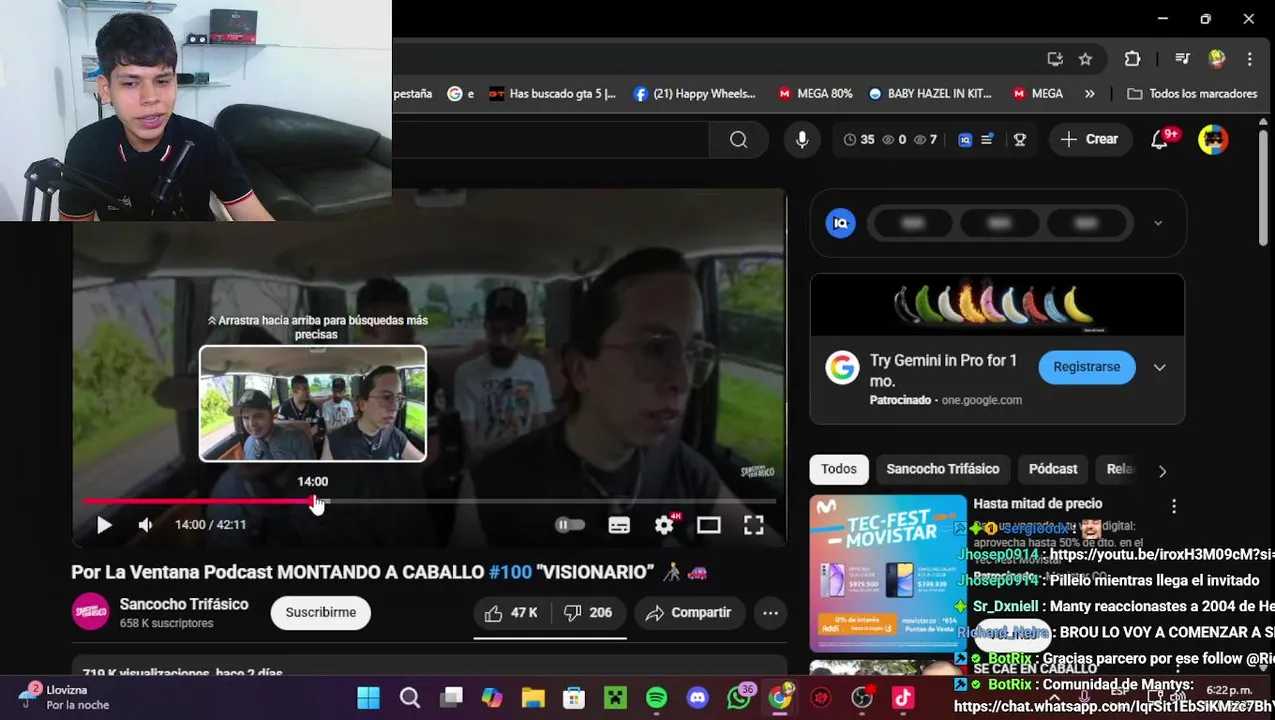Click the YouTube search magnifier button

pos(738,140)
